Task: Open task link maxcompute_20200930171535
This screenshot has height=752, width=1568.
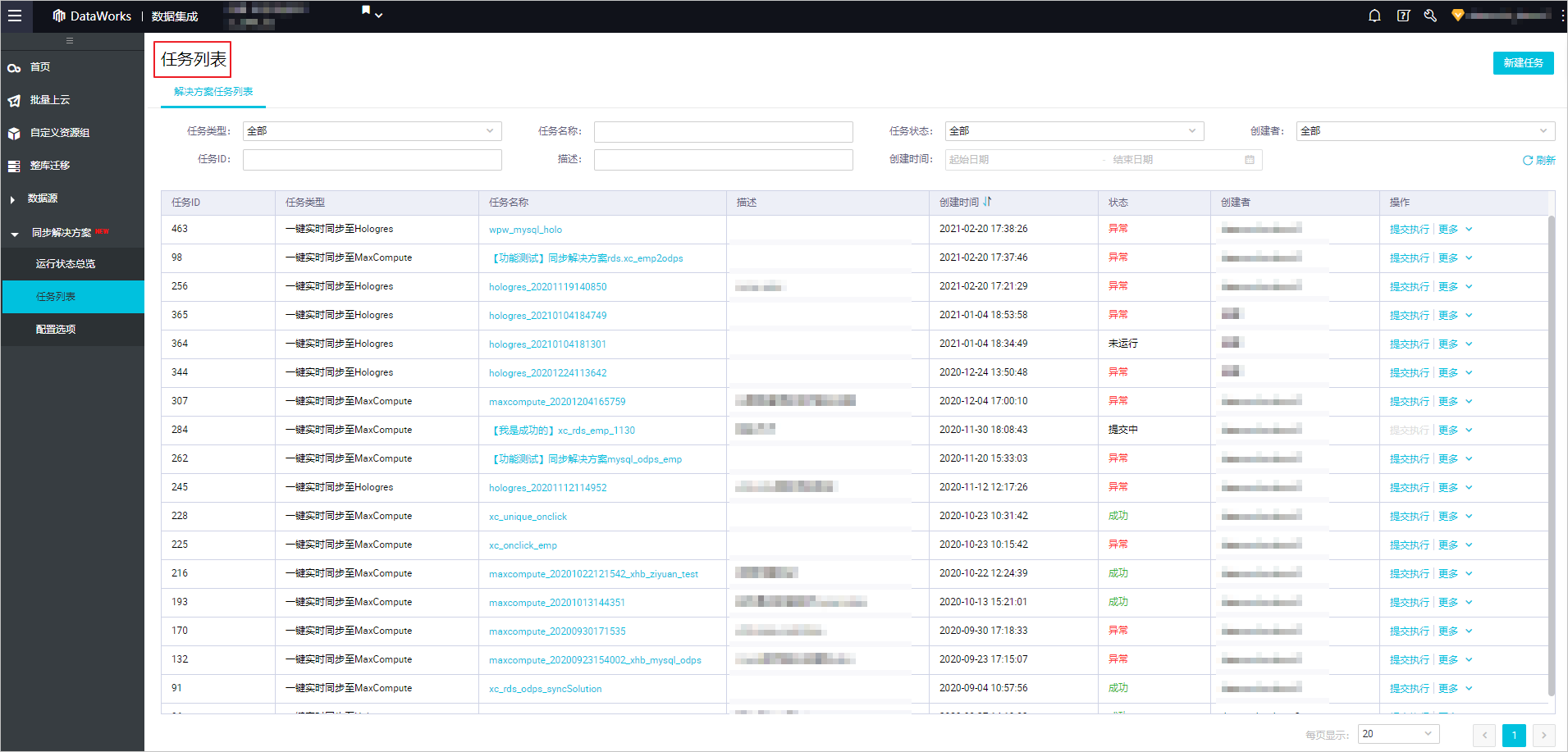Action: (x=557, y=631)
